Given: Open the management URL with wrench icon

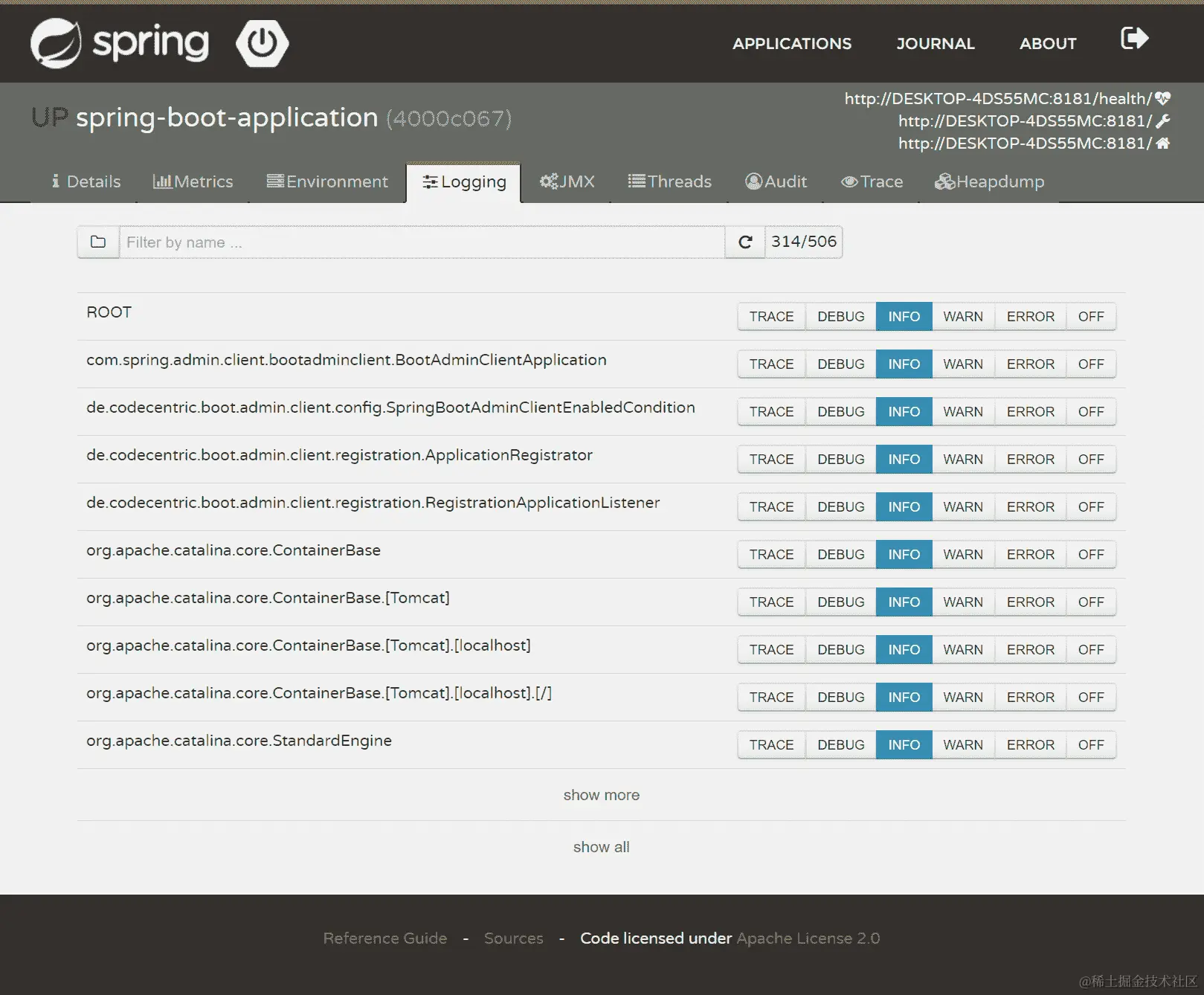Looking at the screenshot, I should tap(1034, 120).
